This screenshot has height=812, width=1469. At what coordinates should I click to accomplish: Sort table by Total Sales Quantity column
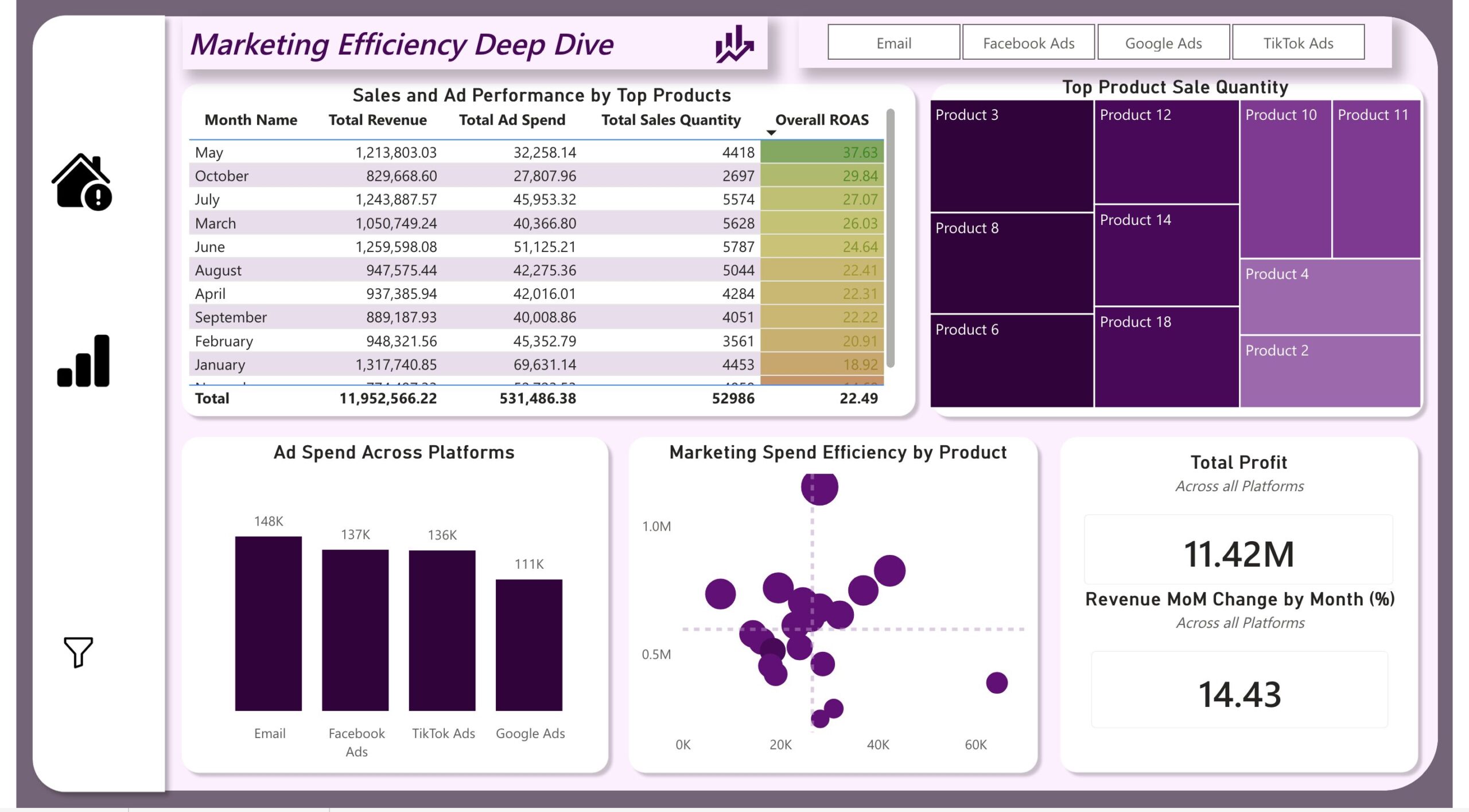click(671, 120)
